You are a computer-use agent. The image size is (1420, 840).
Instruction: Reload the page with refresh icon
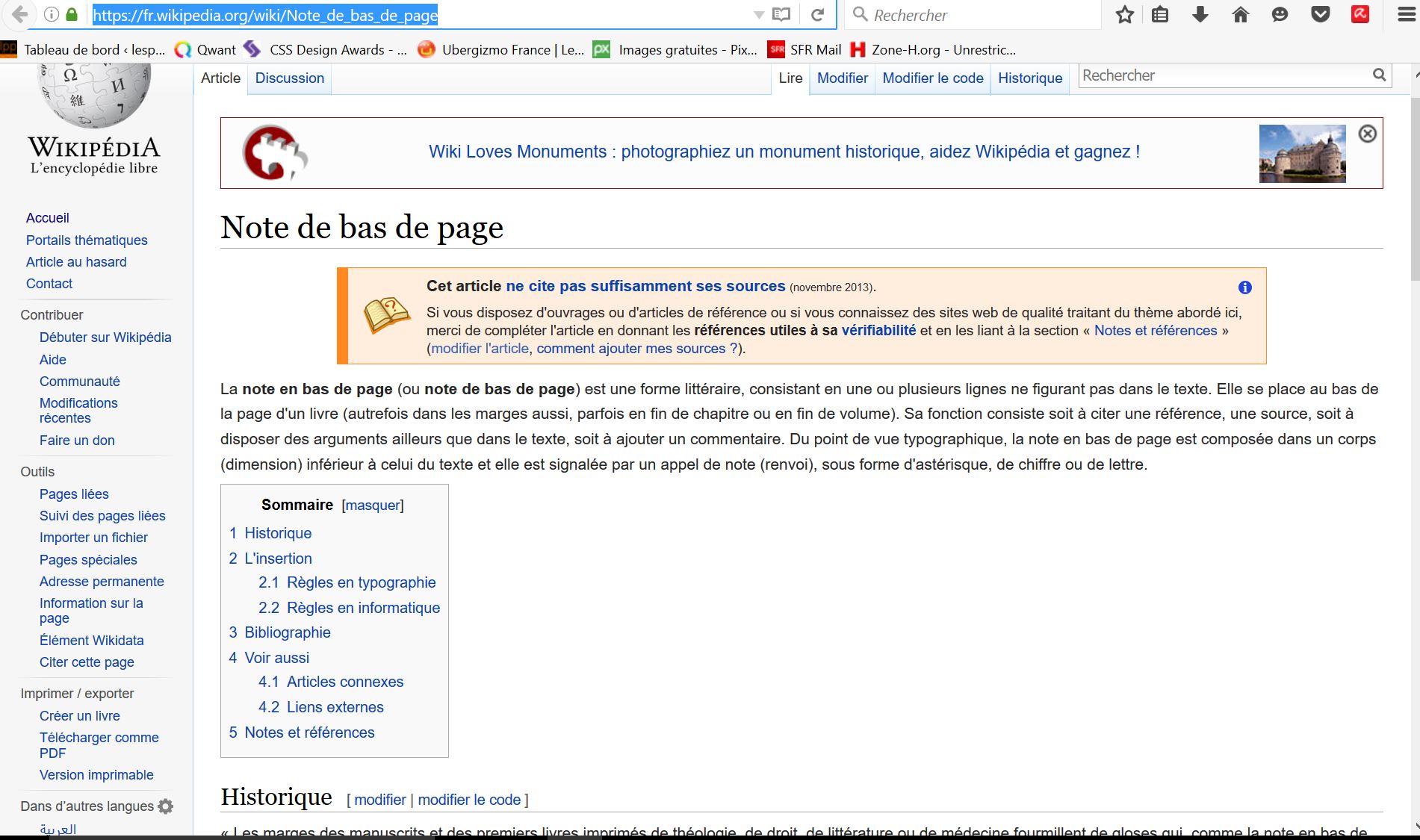[818, 15]
